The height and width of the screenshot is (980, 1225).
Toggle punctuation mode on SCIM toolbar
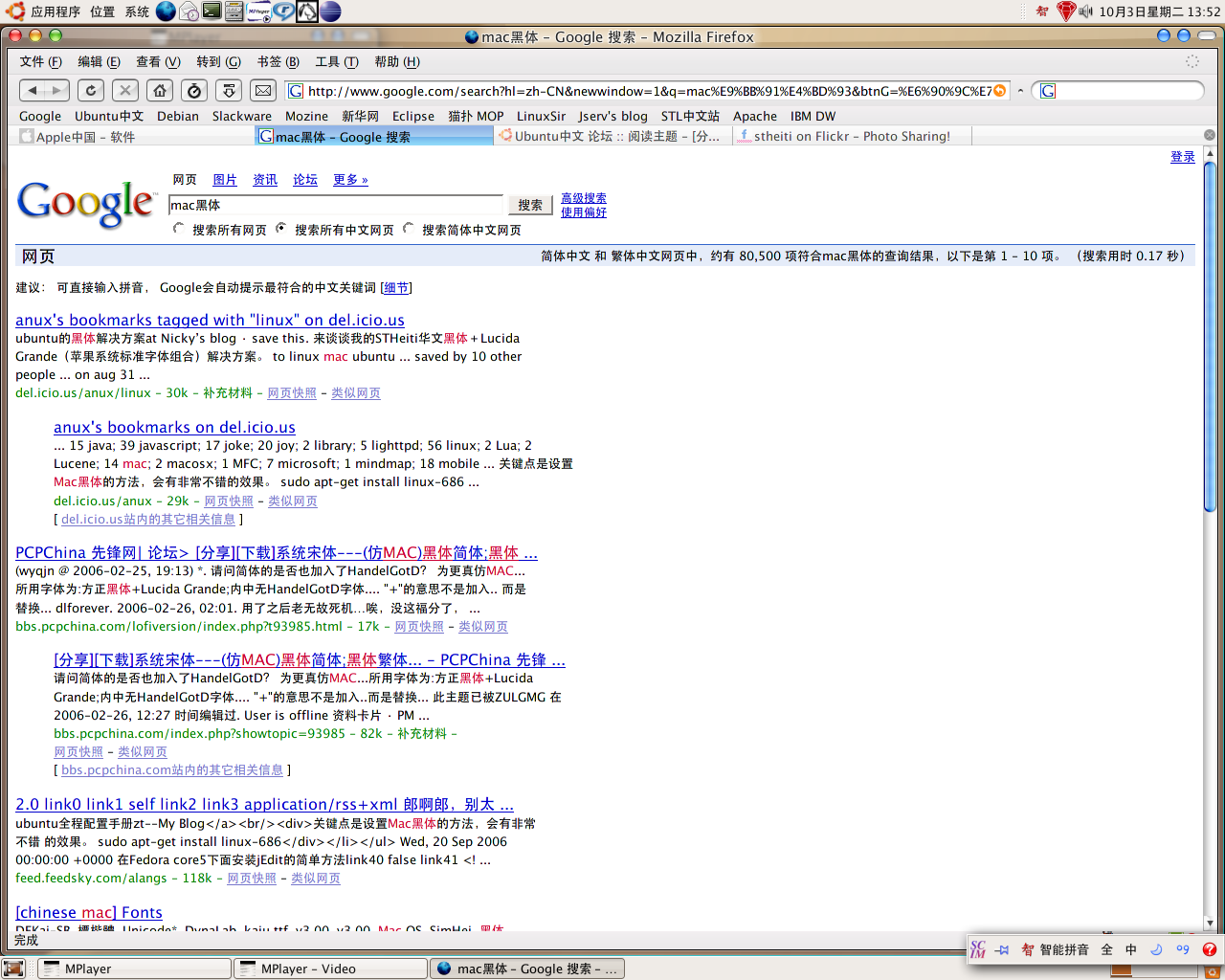[x=1183, y=949]
